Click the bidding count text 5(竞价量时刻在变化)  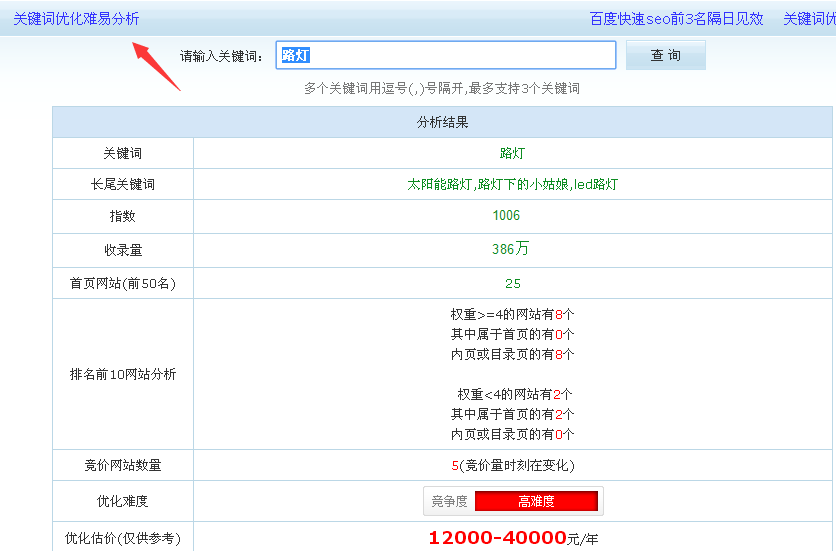[x=512, y=465]
